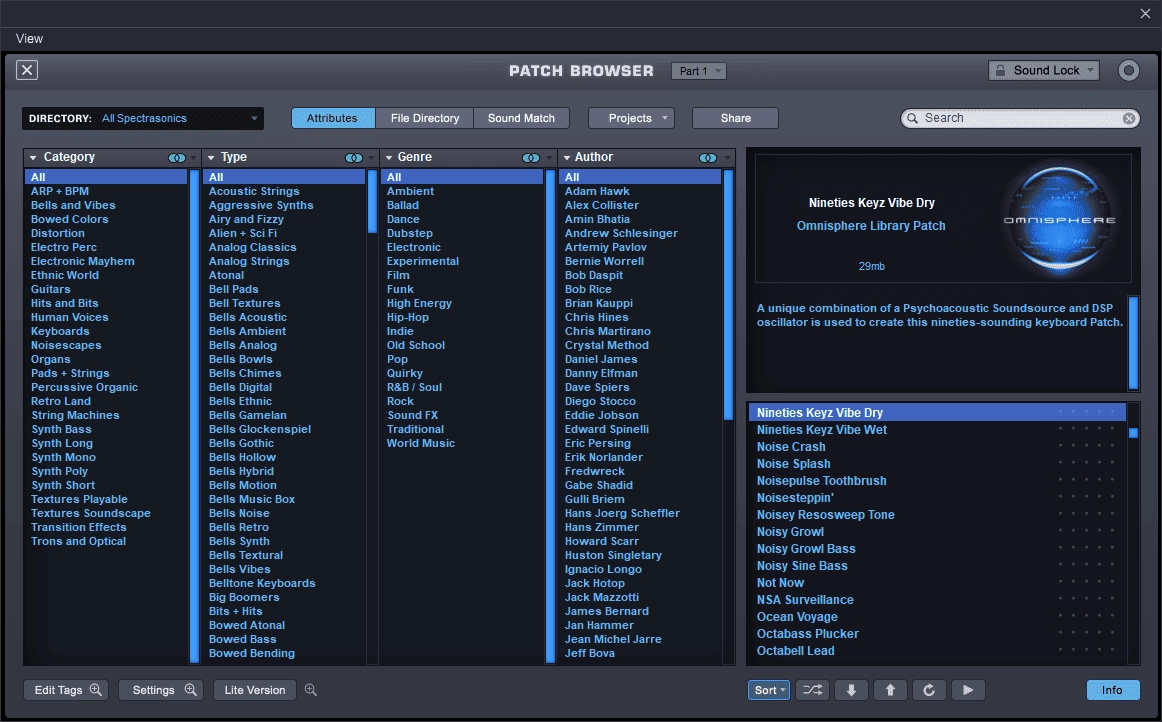Toggle the Info button

1112,690
